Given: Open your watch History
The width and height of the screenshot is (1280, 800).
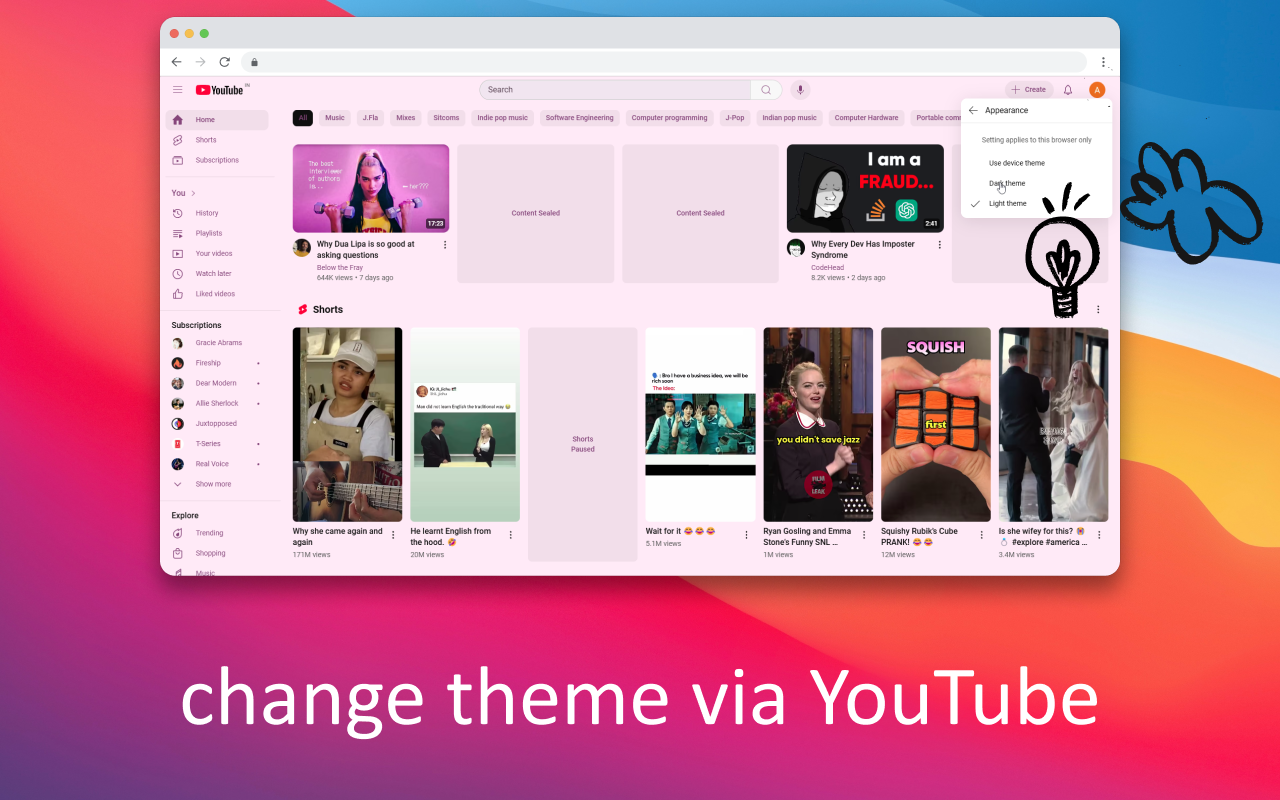Looking at the screenshot, I should [x=207, y=213].
